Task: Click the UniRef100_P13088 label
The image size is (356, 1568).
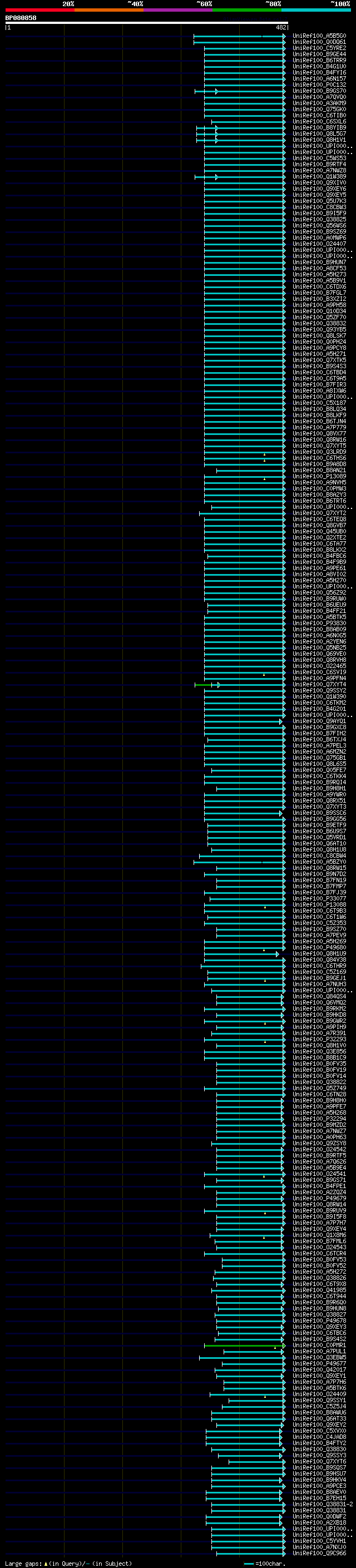Action: [319, 904]
